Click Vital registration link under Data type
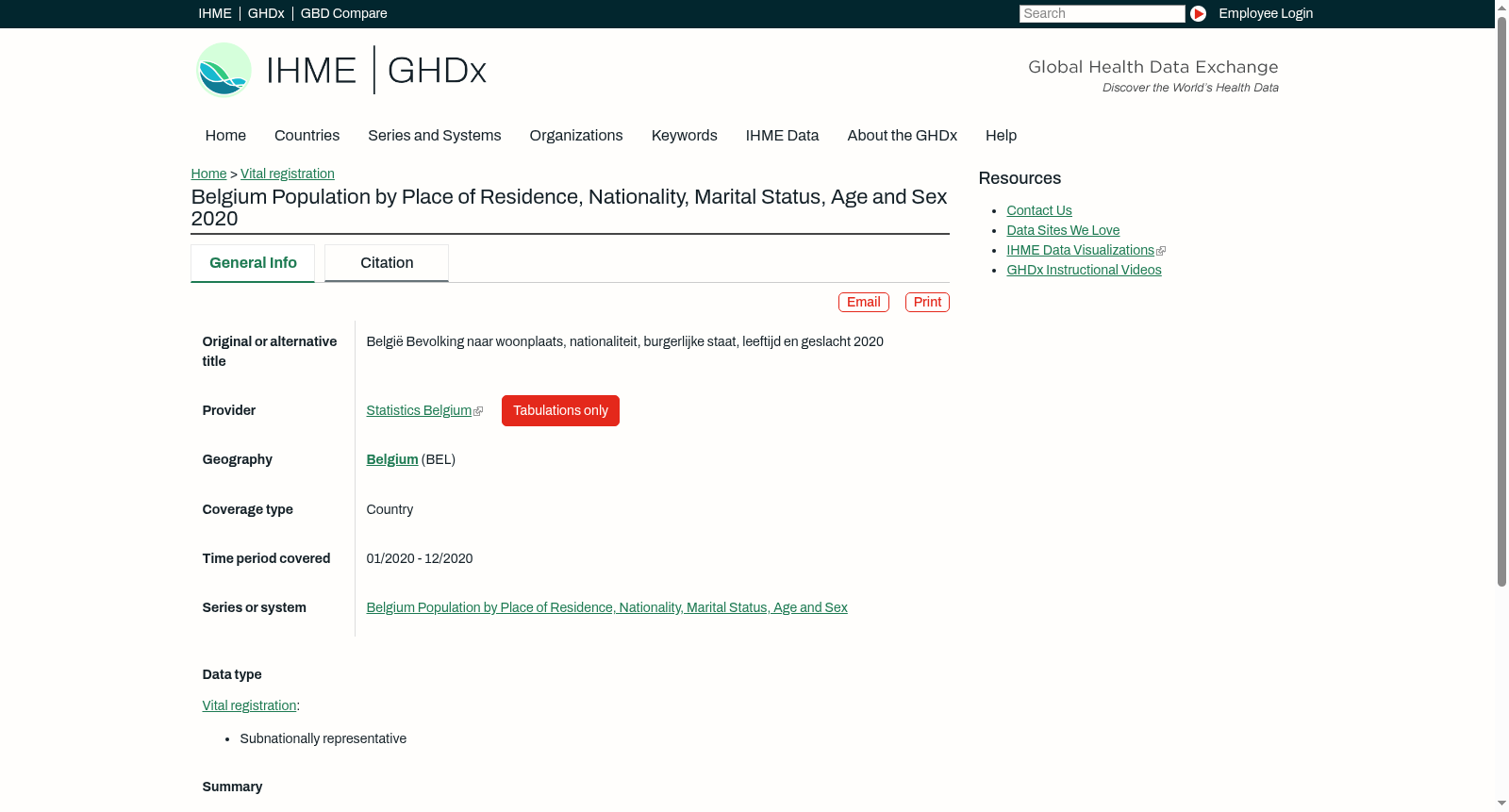 coord(249,705)
